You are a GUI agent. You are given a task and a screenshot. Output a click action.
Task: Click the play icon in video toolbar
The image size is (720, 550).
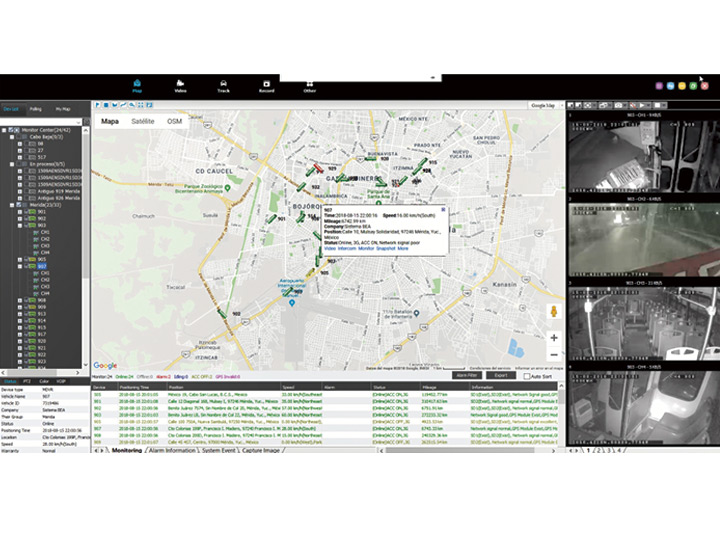(x=642, y=105)
